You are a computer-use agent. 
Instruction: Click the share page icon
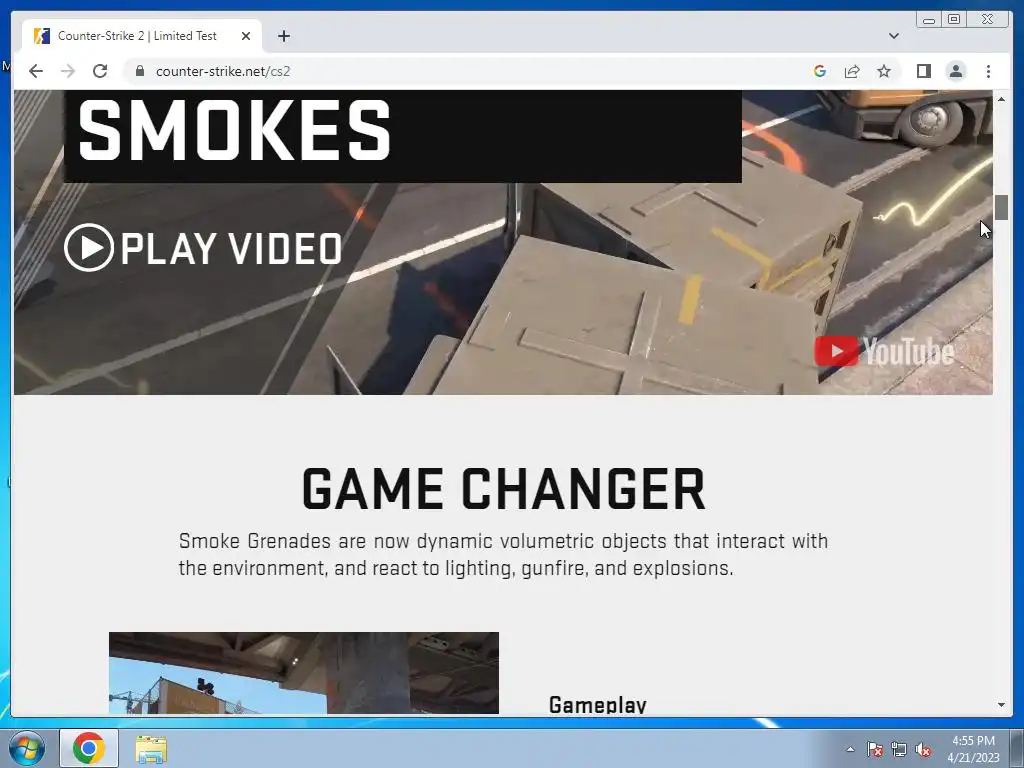[852, 71]
